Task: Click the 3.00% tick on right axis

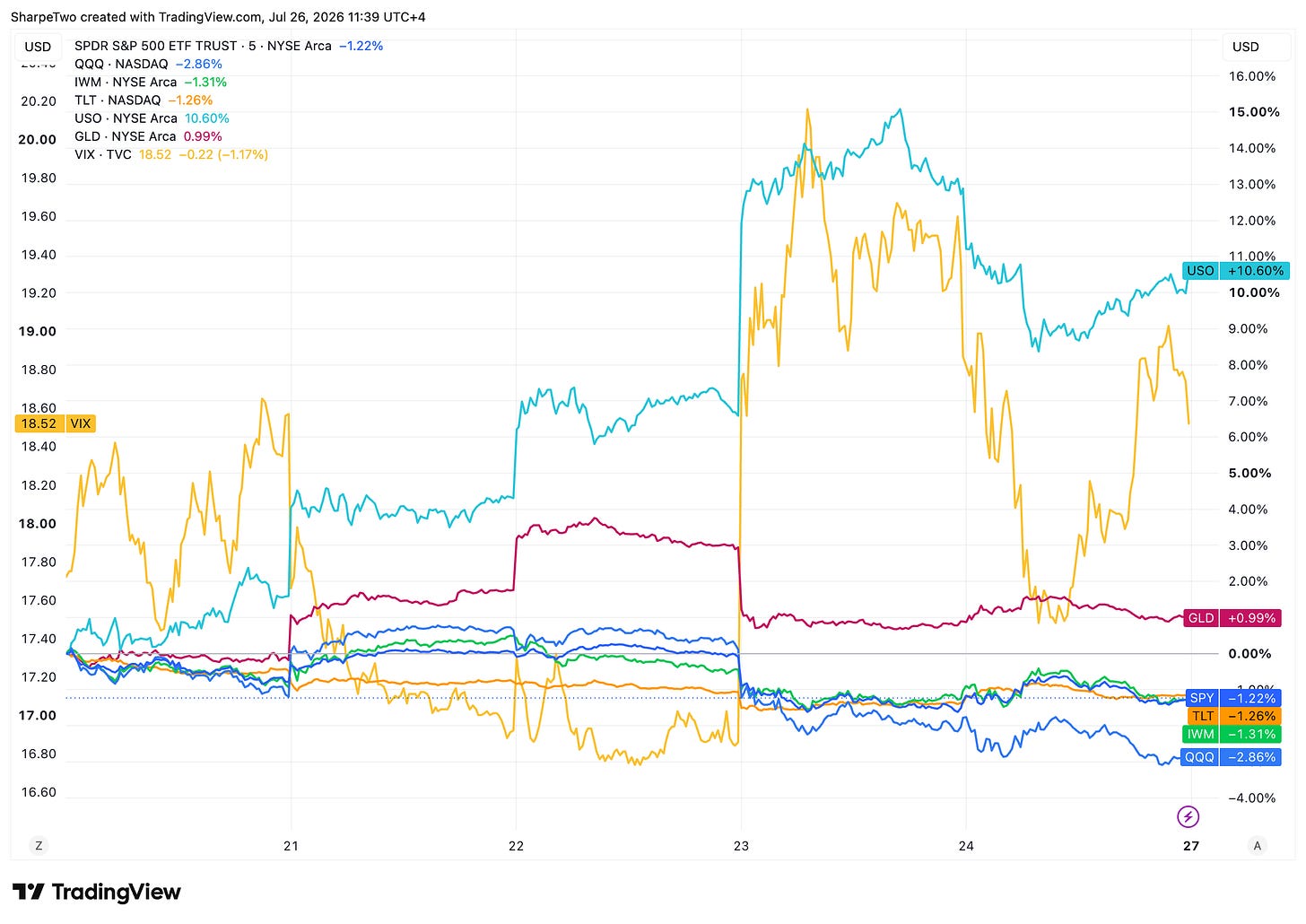Action: click(x=1249, y=545)
